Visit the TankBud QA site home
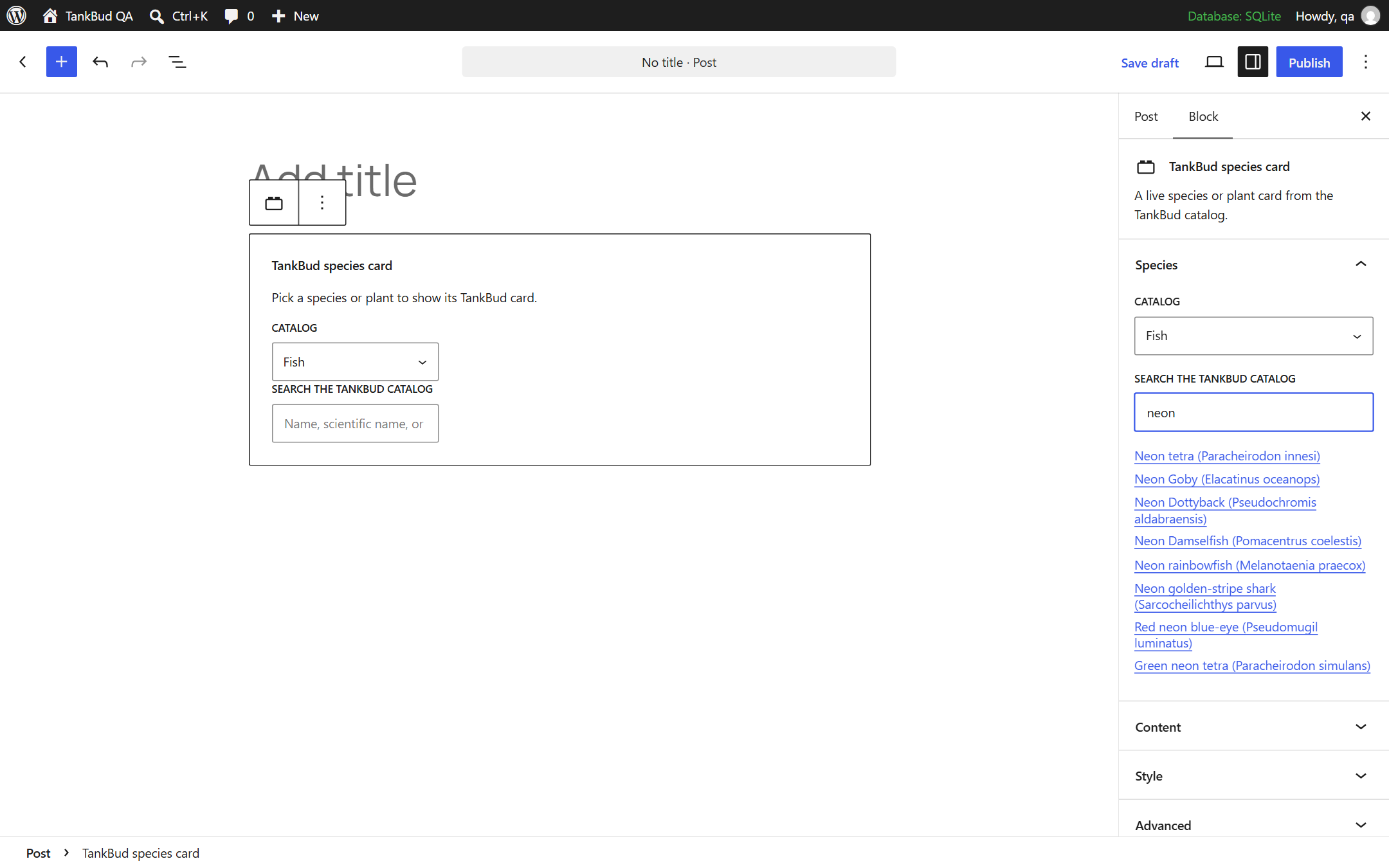The width and height of the screenshot is (1389, 868). coord(88,15)
